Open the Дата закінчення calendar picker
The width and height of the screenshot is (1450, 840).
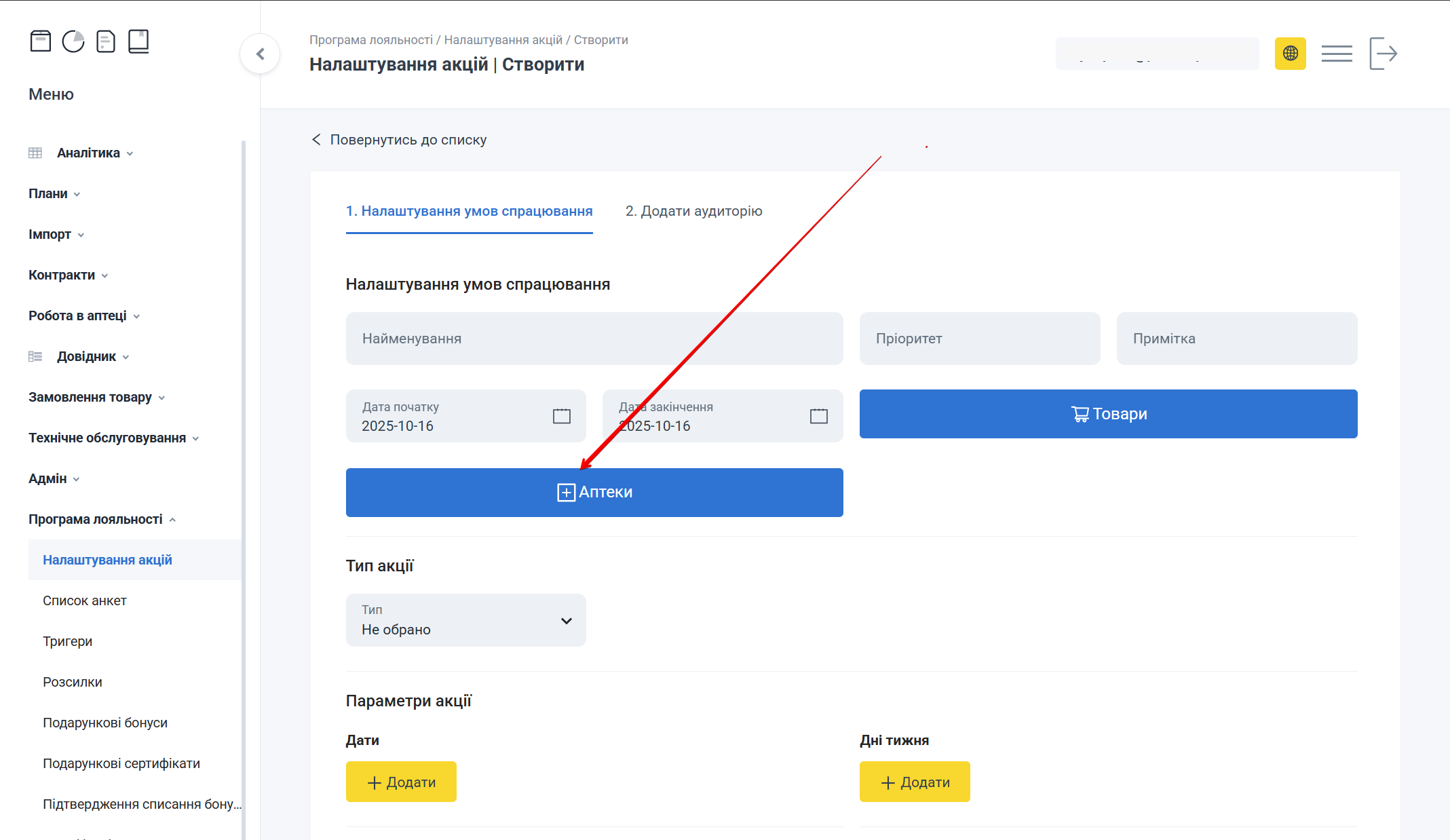pos(819,415)
